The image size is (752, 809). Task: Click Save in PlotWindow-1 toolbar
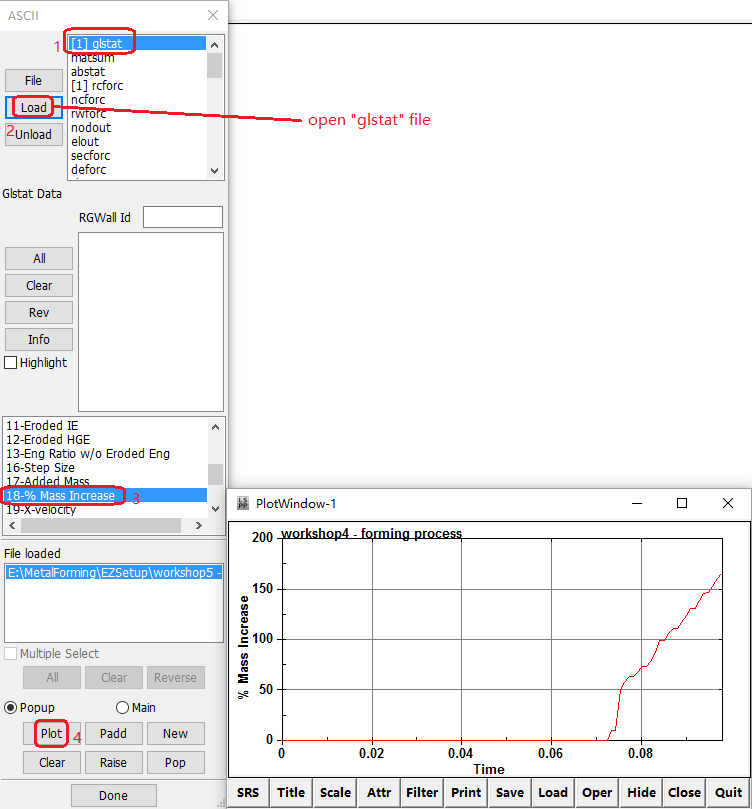point(510,792)
